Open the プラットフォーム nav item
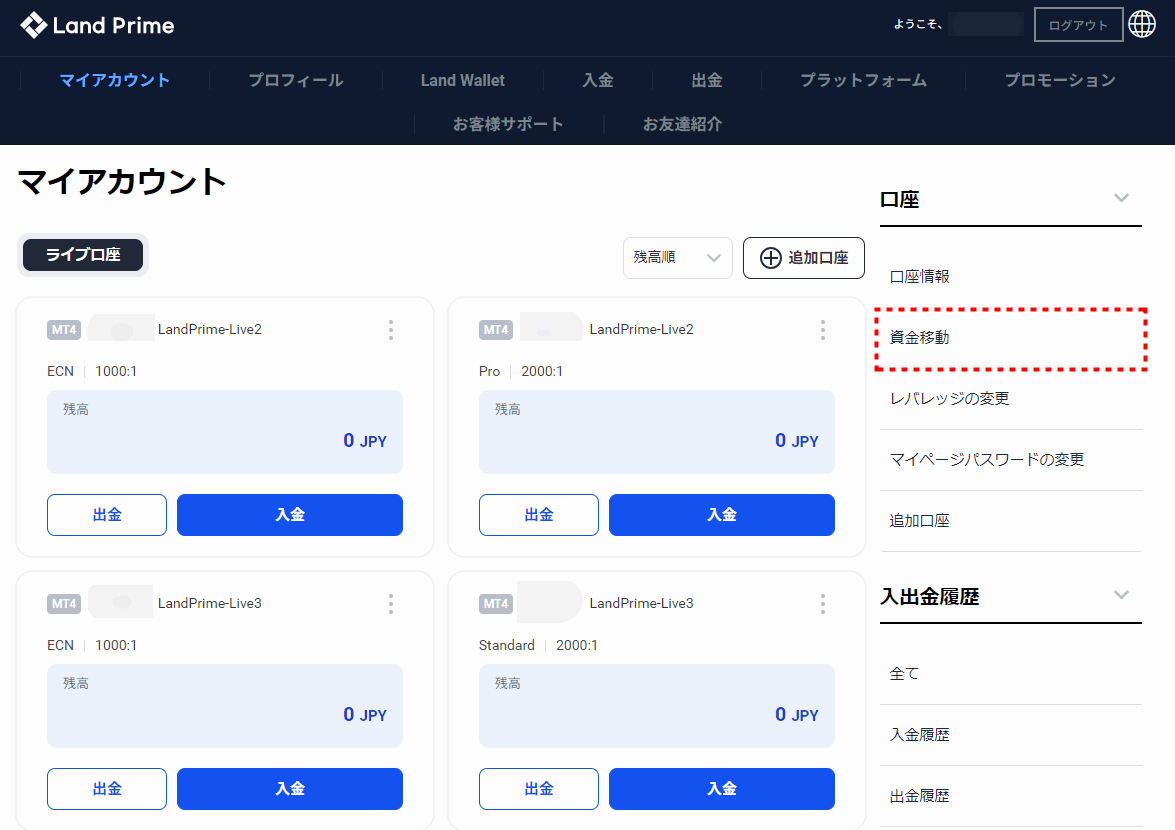Viewport: 1175px width, 830px height. pos(863,80)
